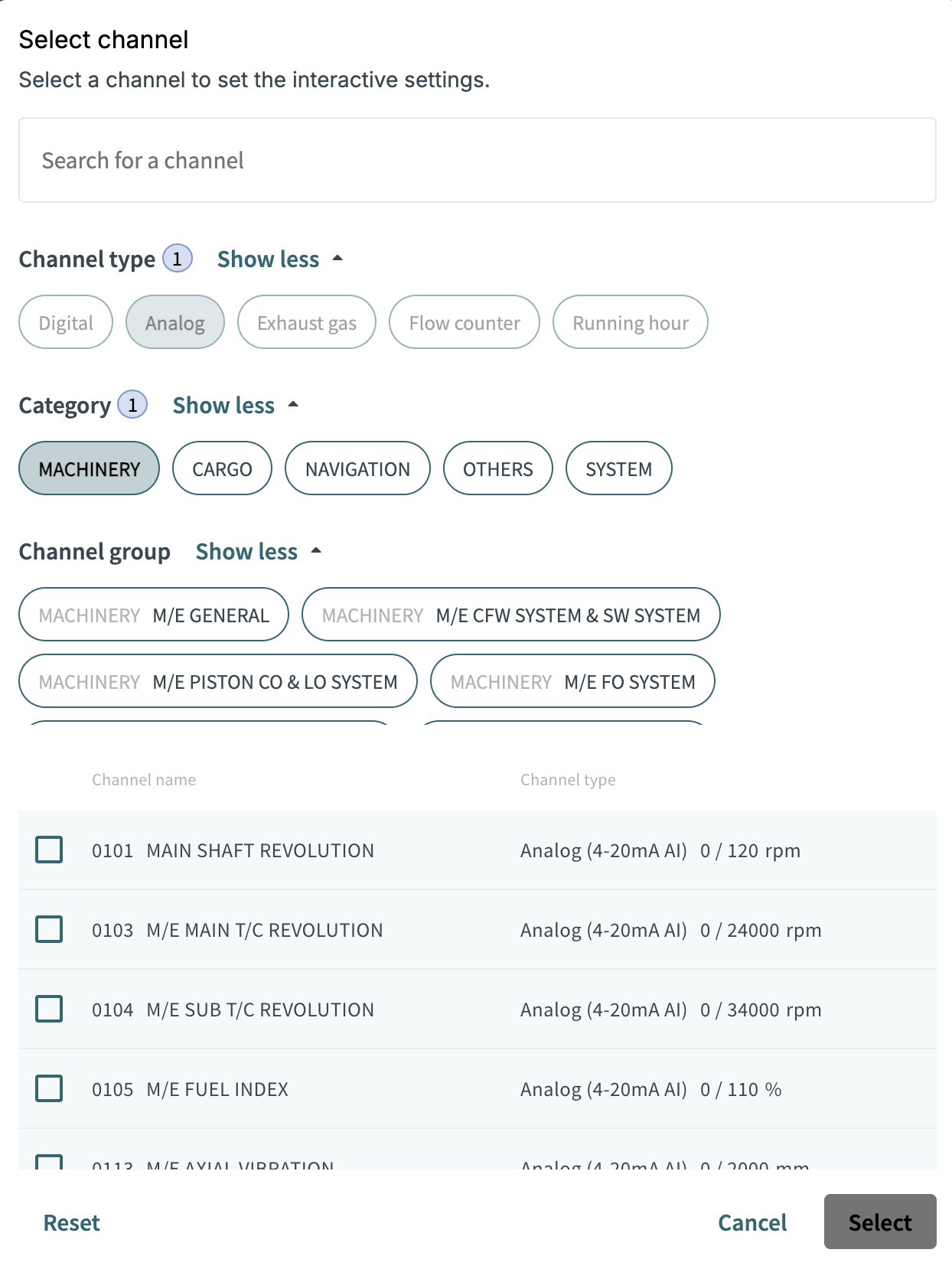Click the MAIN SHAFT REVOLUTION channel name
This screenshot has height=1269, width=952.
point(260,850)
